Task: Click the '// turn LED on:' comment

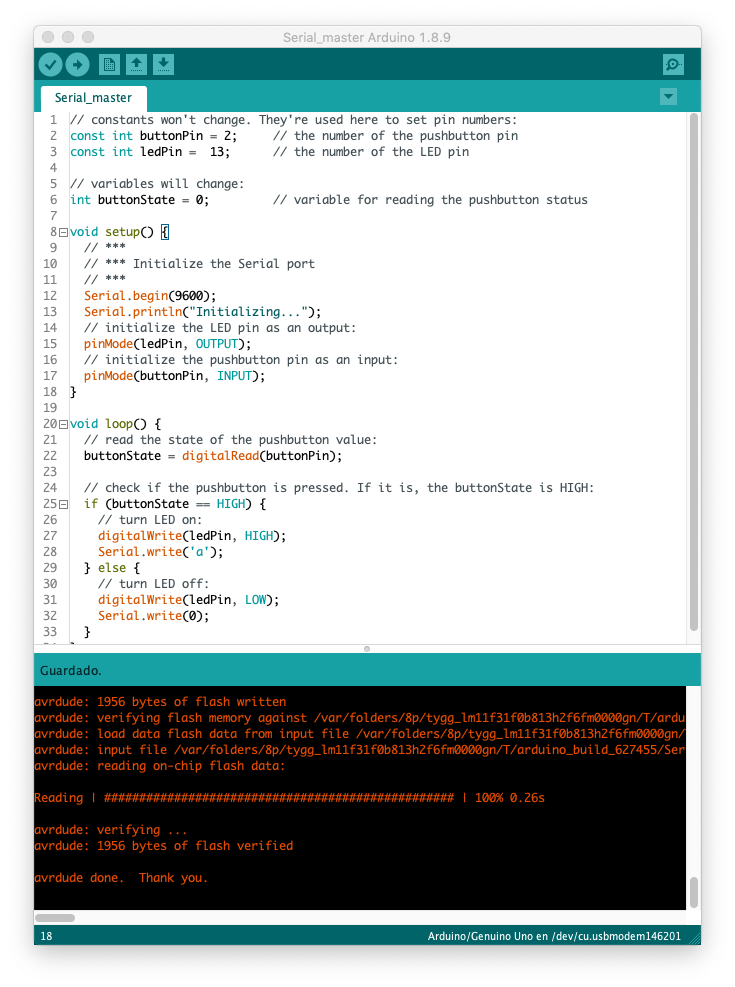Action: click(150, 520)
